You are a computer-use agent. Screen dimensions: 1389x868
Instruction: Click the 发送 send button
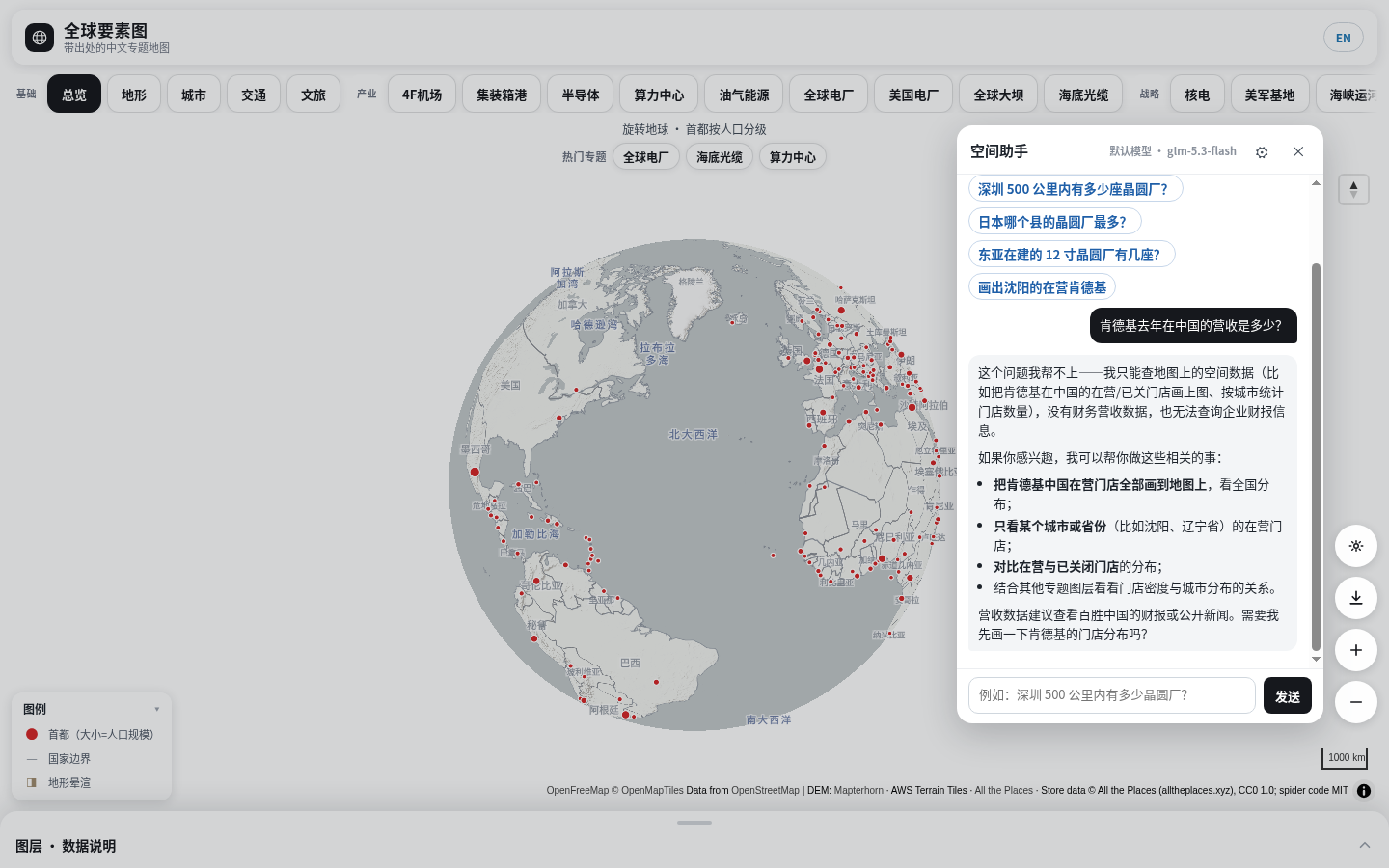1288,695
